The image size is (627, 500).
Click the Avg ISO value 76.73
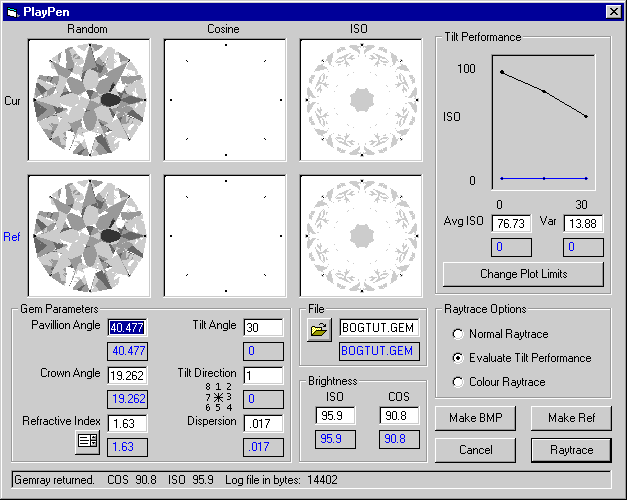511,224
